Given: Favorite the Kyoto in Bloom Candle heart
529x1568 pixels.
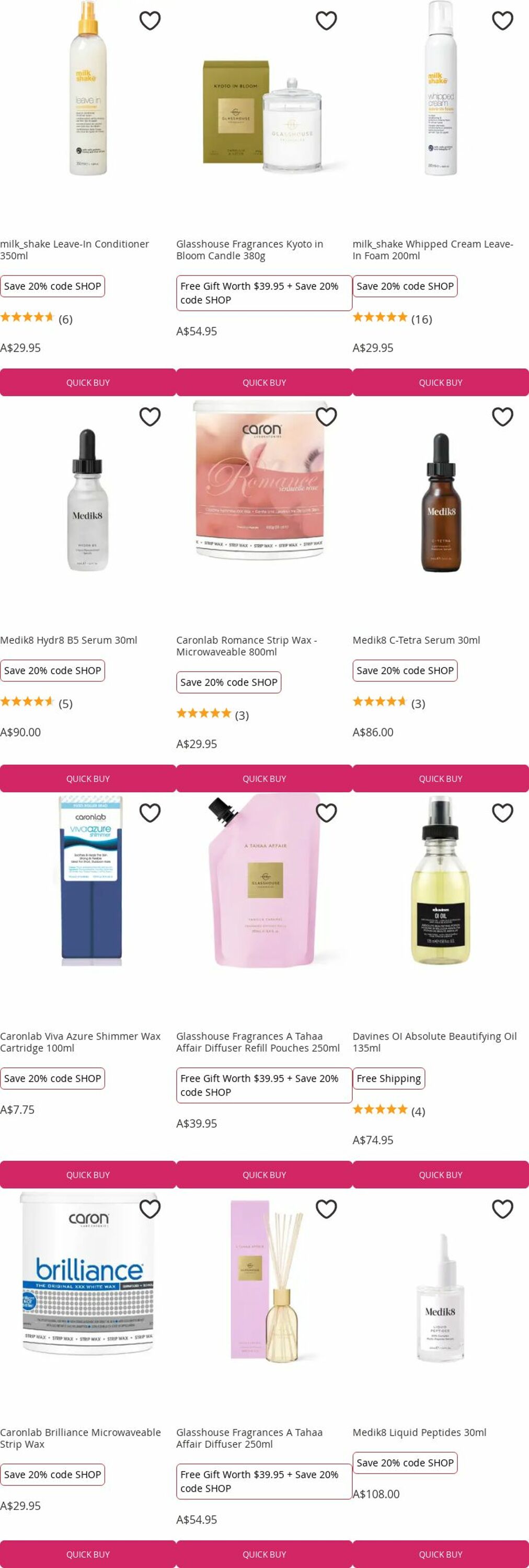Looking at the screenshot, I should pyautogui.click(x=326, y=21).
